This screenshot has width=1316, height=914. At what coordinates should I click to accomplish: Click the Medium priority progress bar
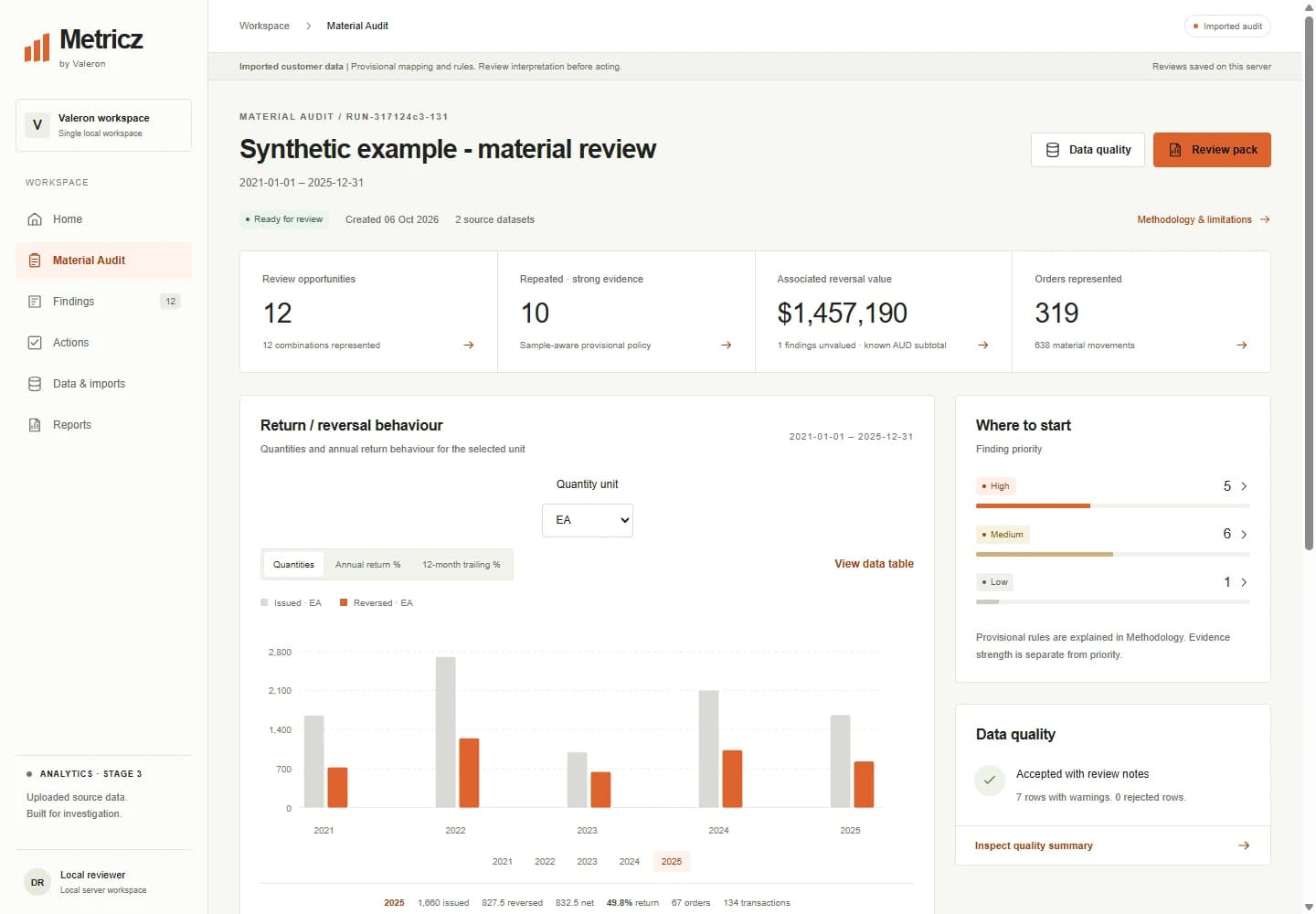click(1113, 554)
